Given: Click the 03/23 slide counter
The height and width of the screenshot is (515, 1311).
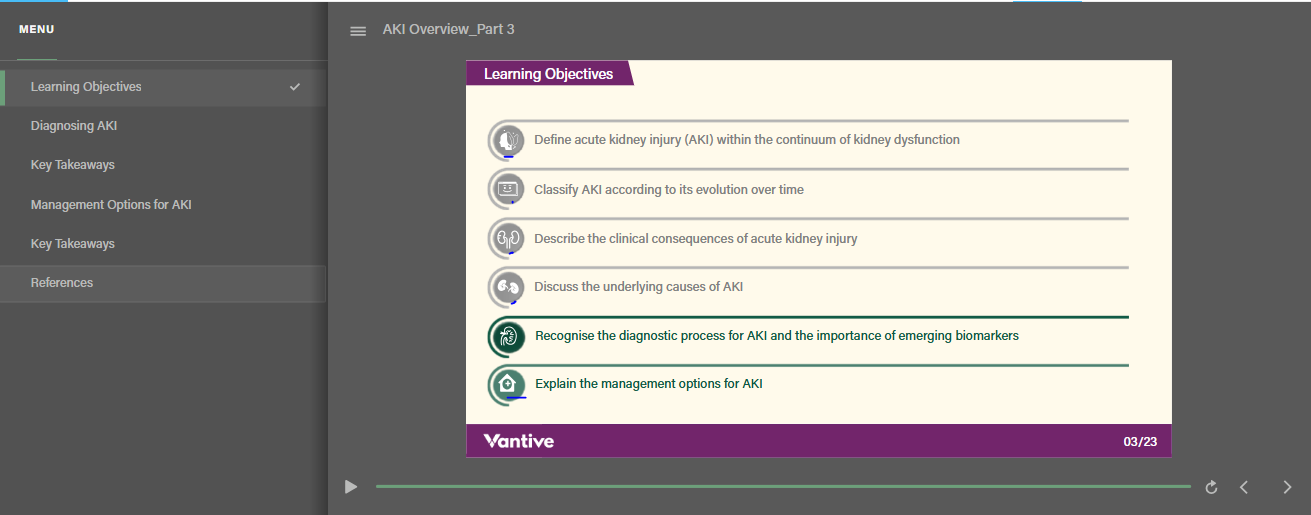Looking at the screenshot, I should pyautogui.click(x=1140, y=441).
